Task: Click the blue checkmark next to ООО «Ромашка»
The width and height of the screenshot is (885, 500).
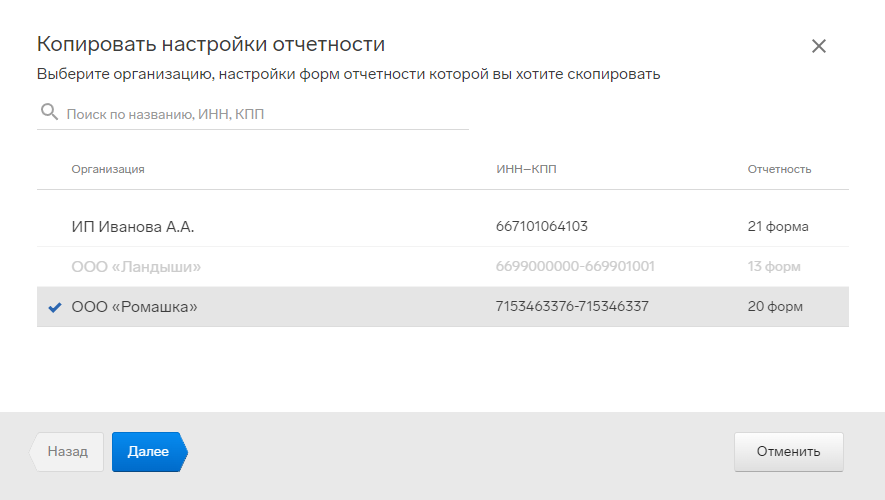Action: coord(55,308)
